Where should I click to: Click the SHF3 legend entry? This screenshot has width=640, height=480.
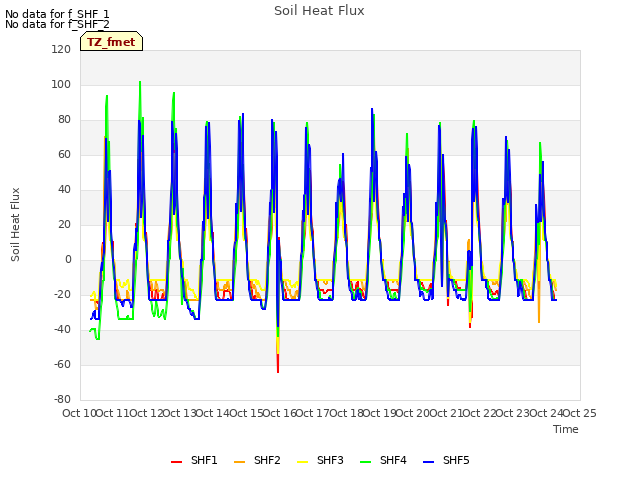[x=320, y=460]
